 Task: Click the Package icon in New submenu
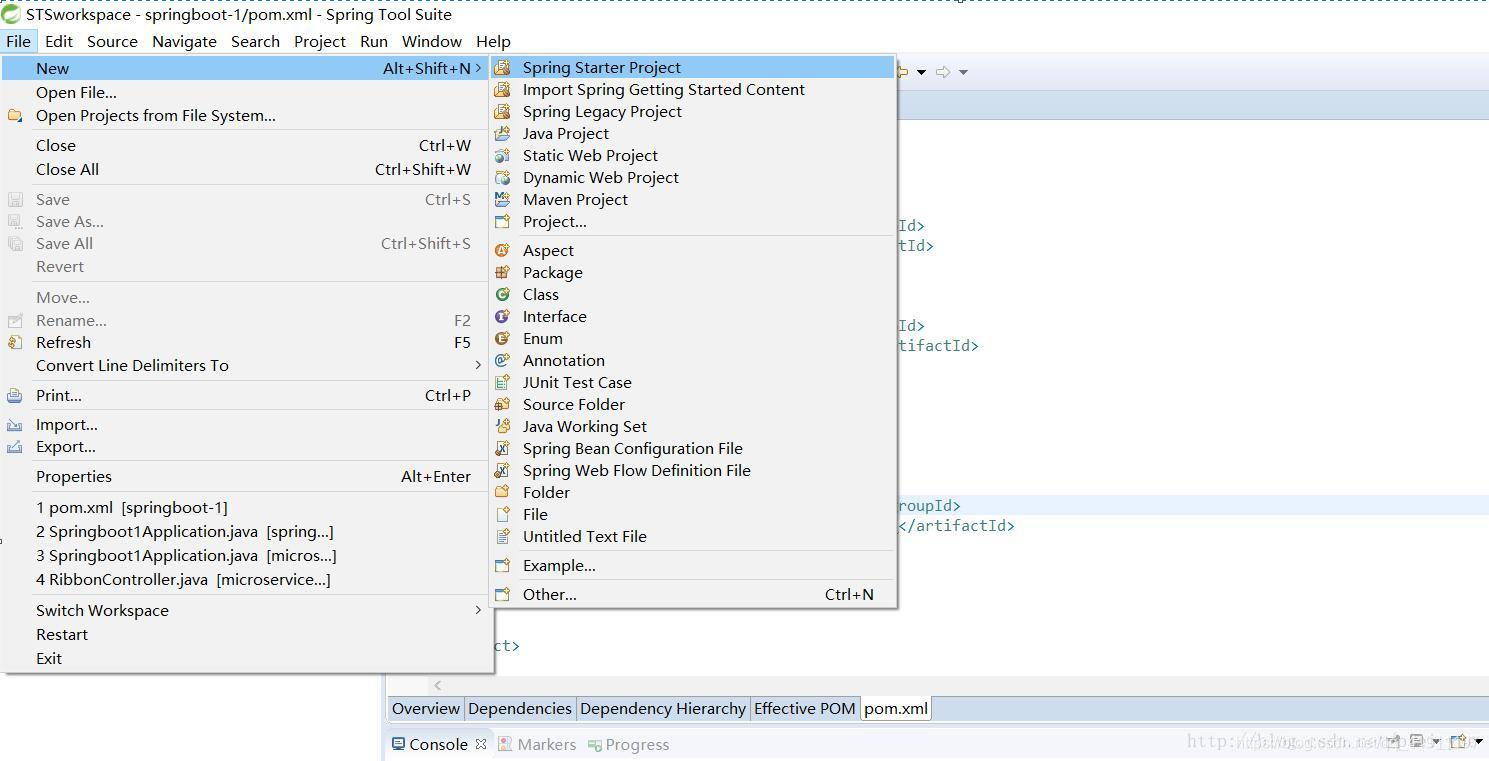(502, 273)
